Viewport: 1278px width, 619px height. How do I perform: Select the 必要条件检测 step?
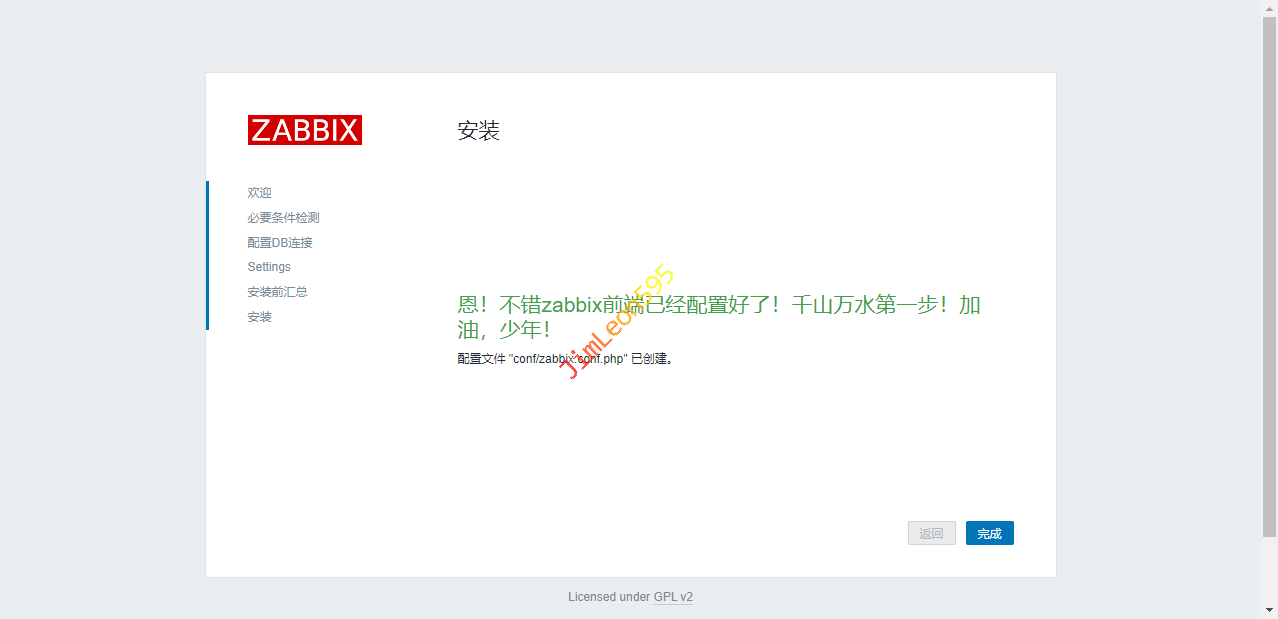pyautogui.click(x=283, y=218)
